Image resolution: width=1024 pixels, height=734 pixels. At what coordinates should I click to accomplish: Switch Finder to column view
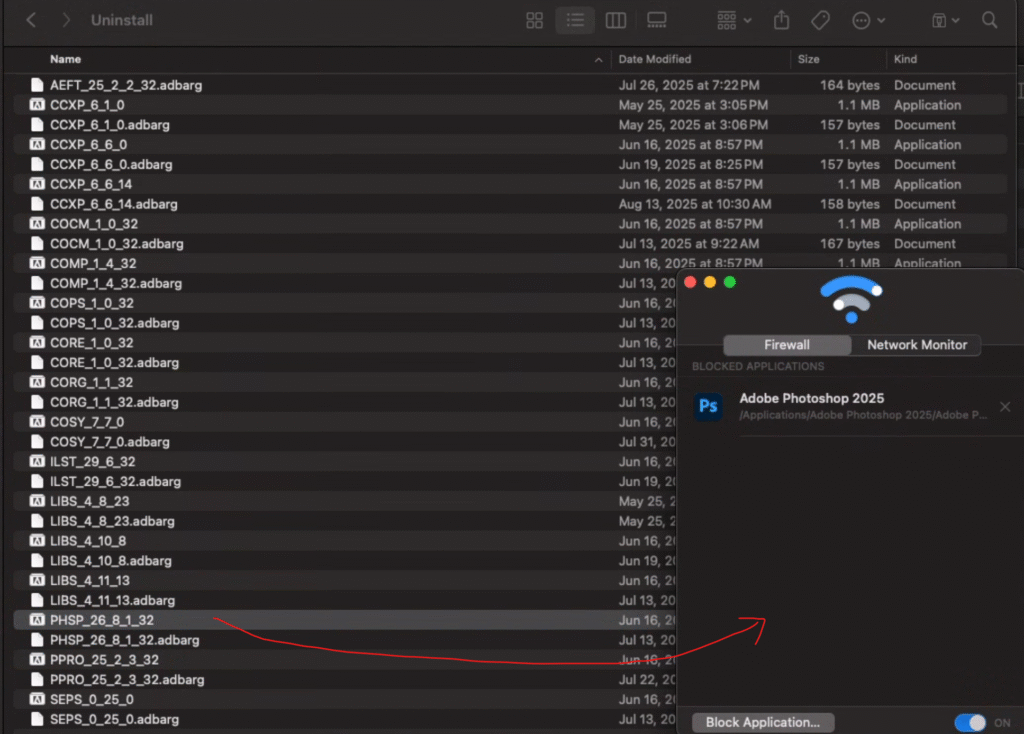(615, 20)
